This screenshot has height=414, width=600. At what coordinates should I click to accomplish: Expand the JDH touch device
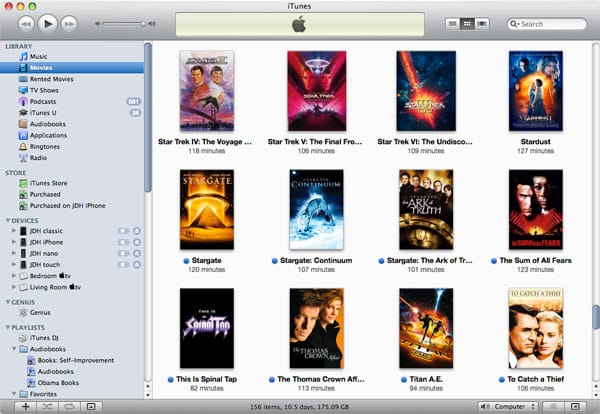[14, 264]
